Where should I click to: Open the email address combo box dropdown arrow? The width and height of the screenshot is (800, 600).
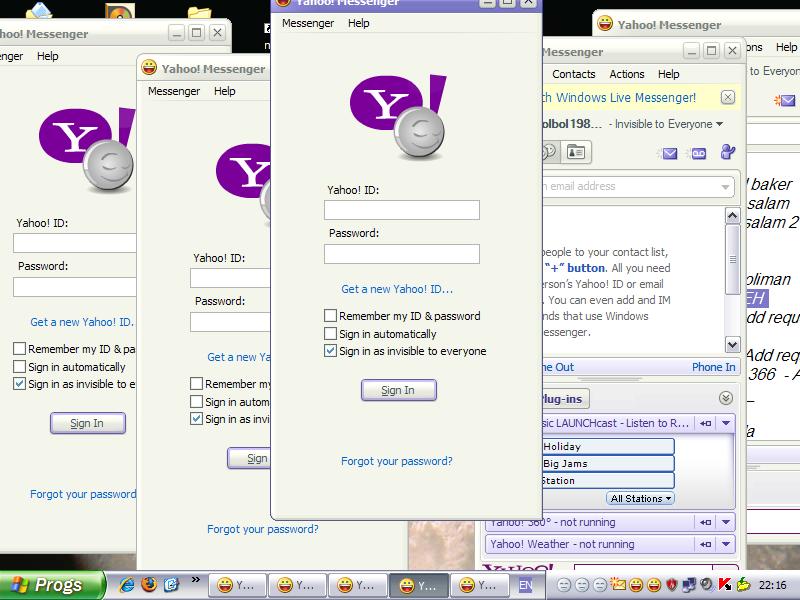click(725, 187)
